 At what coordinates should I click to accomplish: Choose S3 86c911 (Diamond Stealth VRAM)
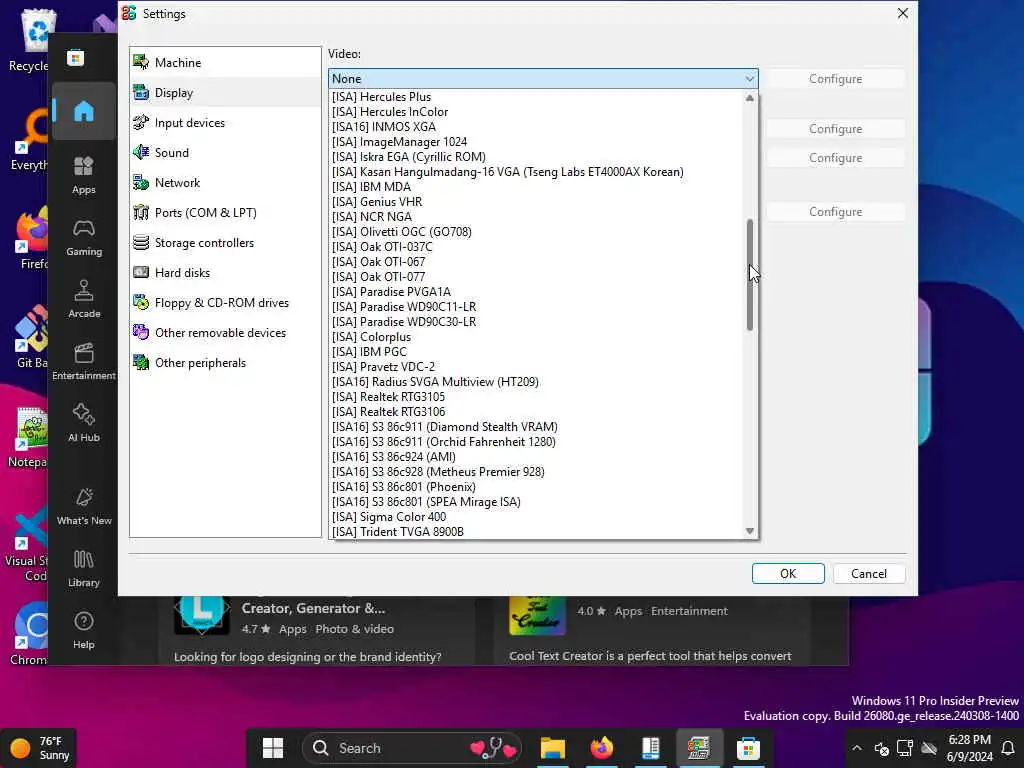click(536, 427)
